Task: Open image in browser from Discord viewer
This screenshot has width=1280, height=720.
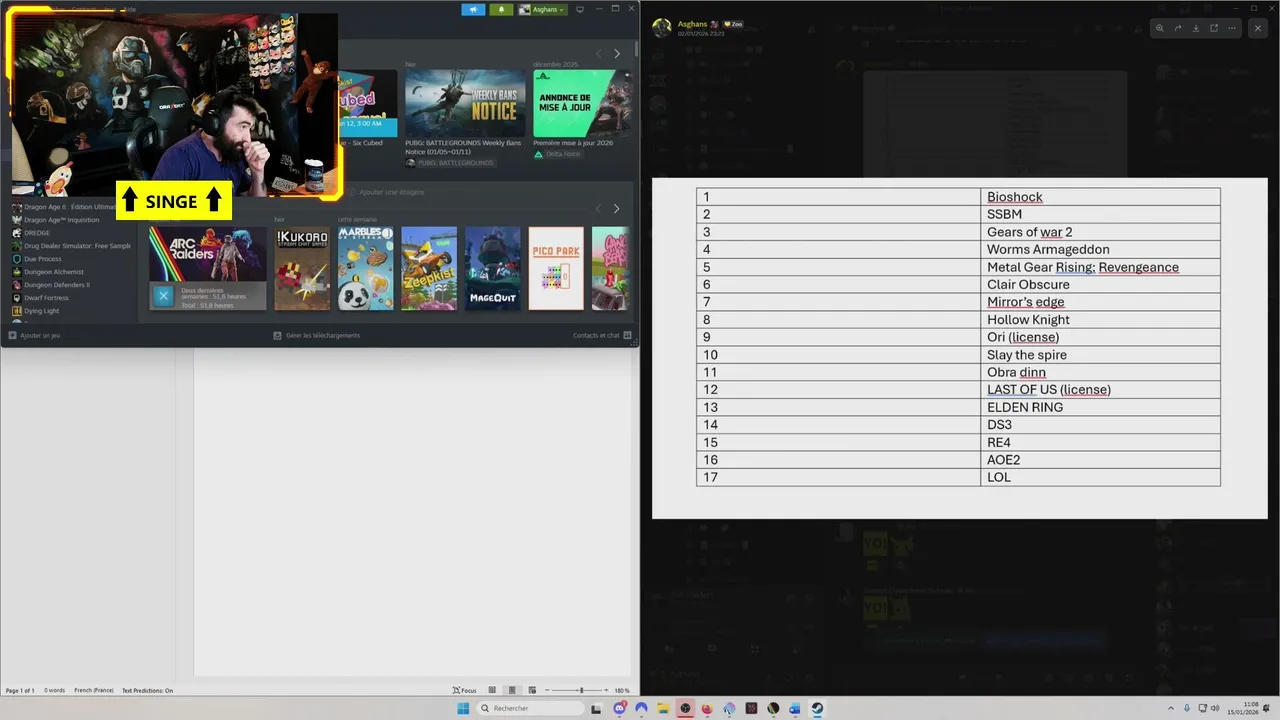Action: (1214, 28)
